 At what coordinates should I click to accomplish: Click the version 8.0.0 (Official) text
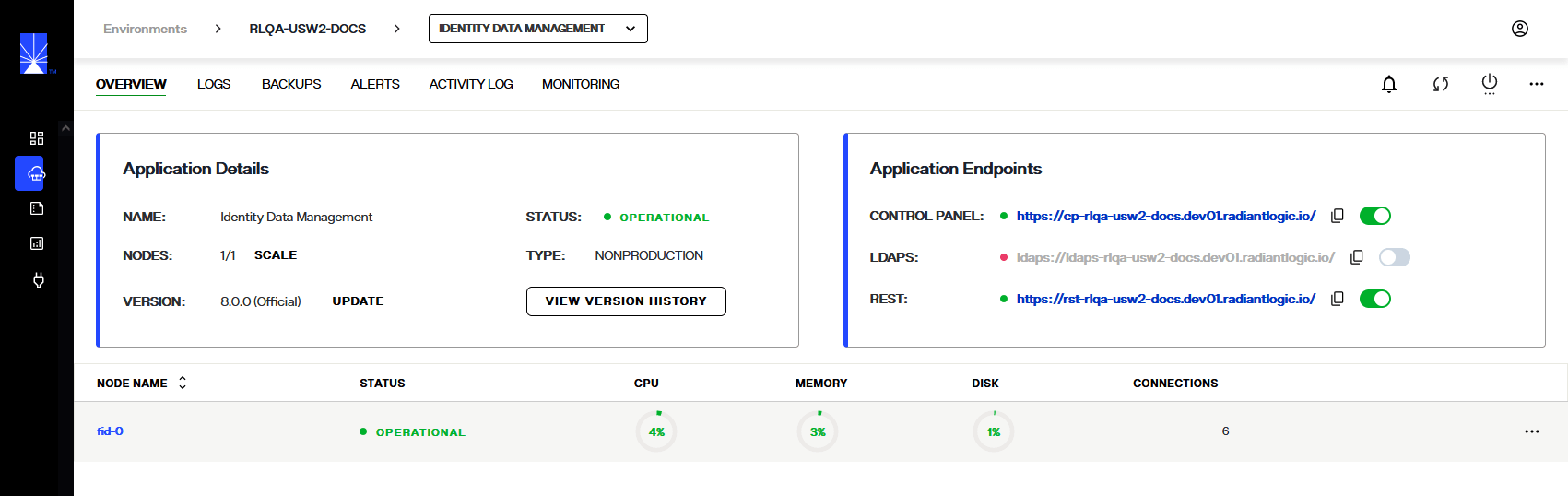(x=261, y=301)
